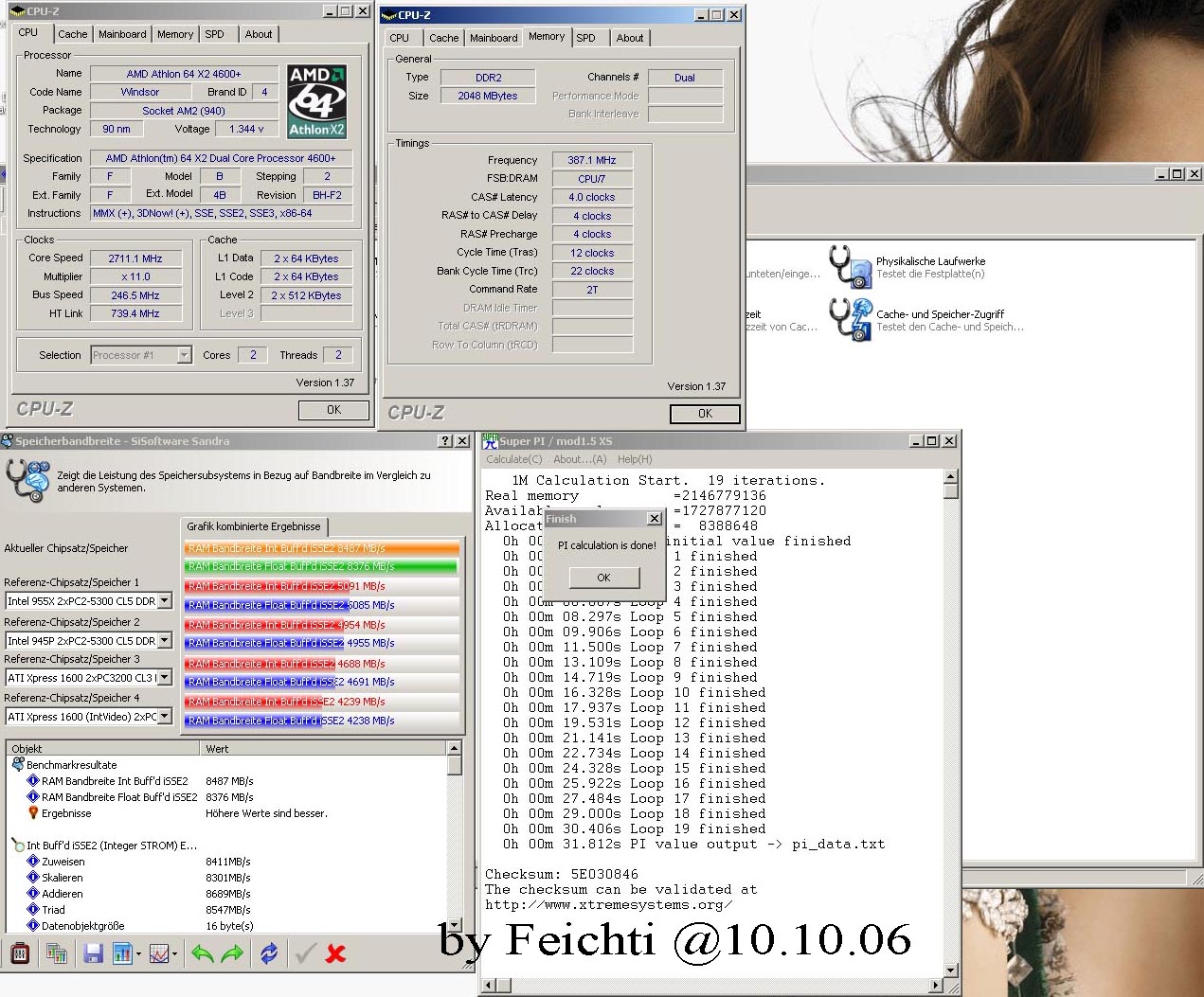The height and width of the screenshot is (997, 1204).
Task: Select Skalieren row 8301MB/s
Action: 227,878
